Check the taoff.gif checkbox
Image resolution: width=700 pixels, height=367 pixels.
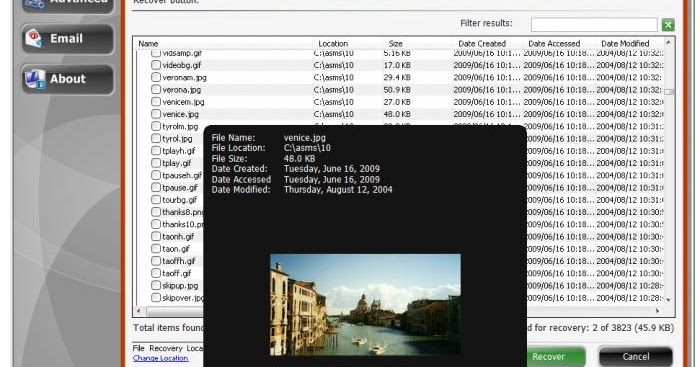155,273
